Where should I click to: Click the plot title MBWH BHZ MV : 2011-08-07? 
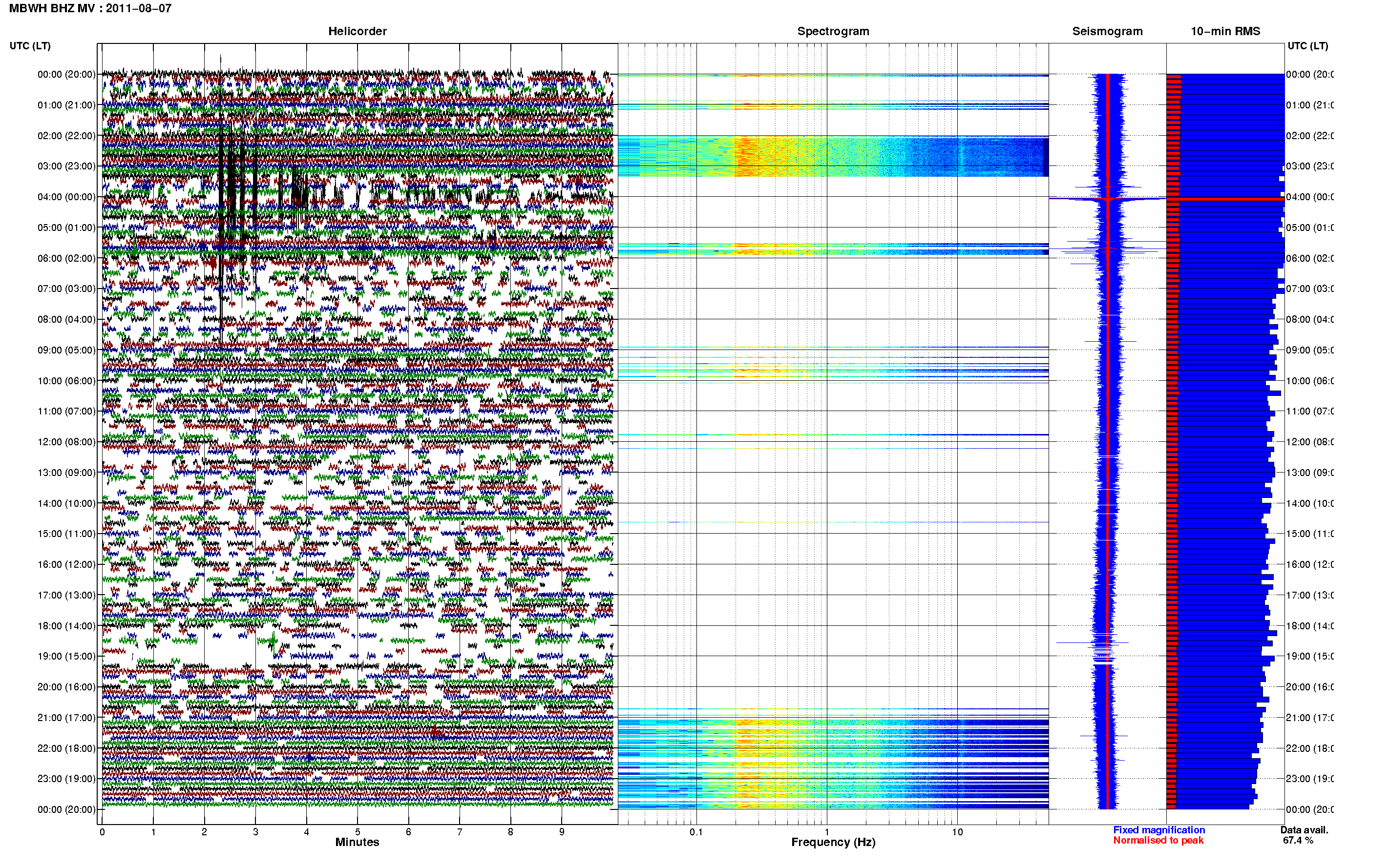click(x=90, y=8)
